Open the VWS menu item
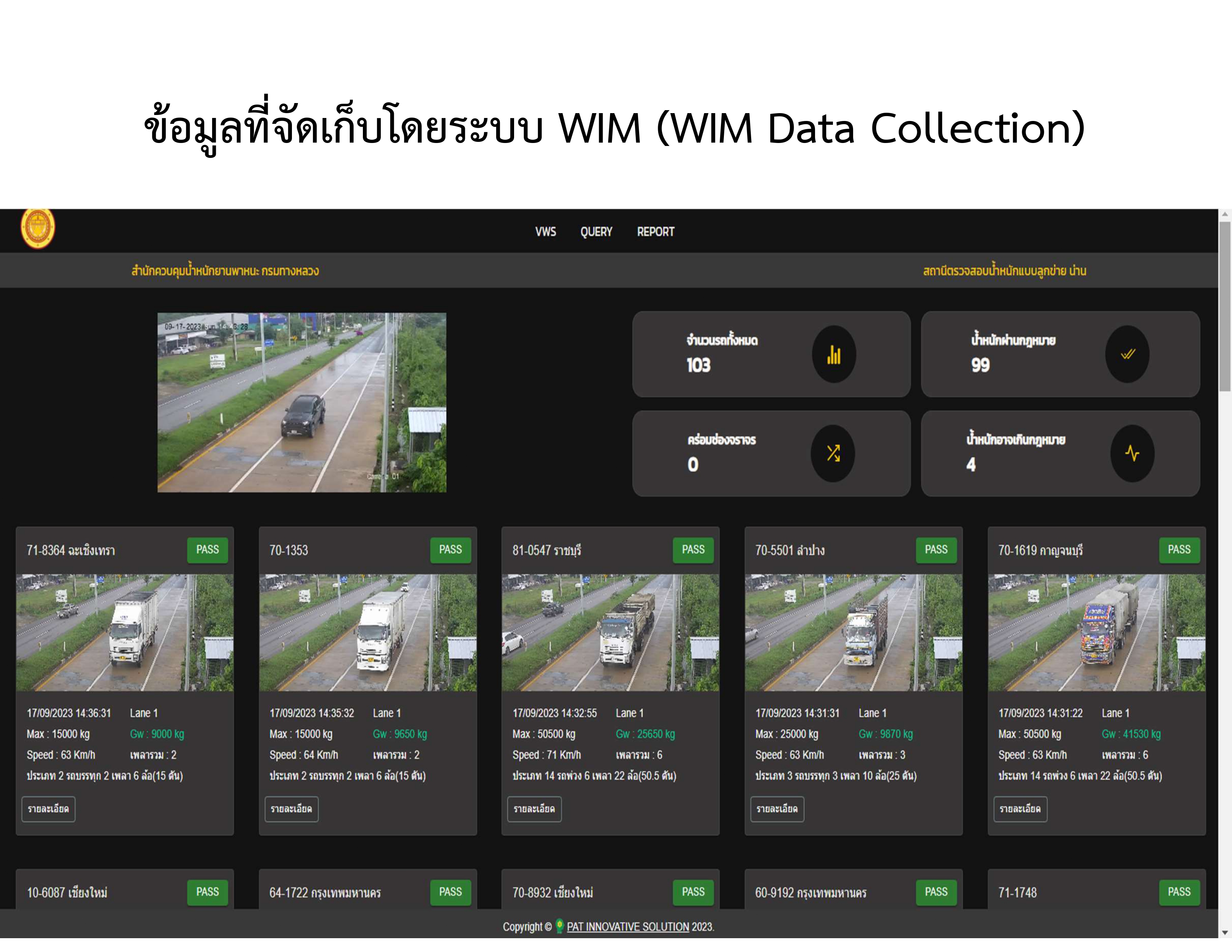 [545, 232]
